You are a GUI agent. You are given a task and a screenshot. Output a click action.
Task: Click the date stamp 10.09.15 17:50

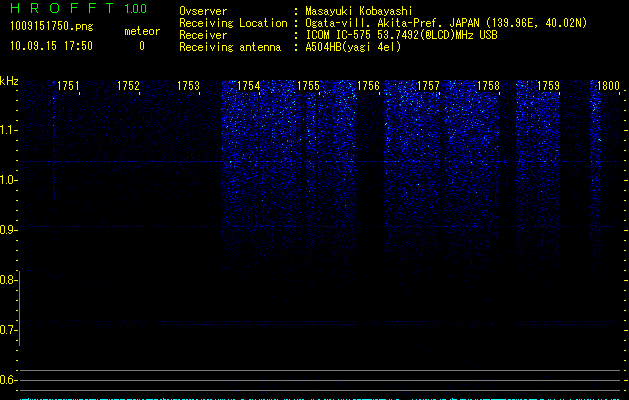coord(51,46)
